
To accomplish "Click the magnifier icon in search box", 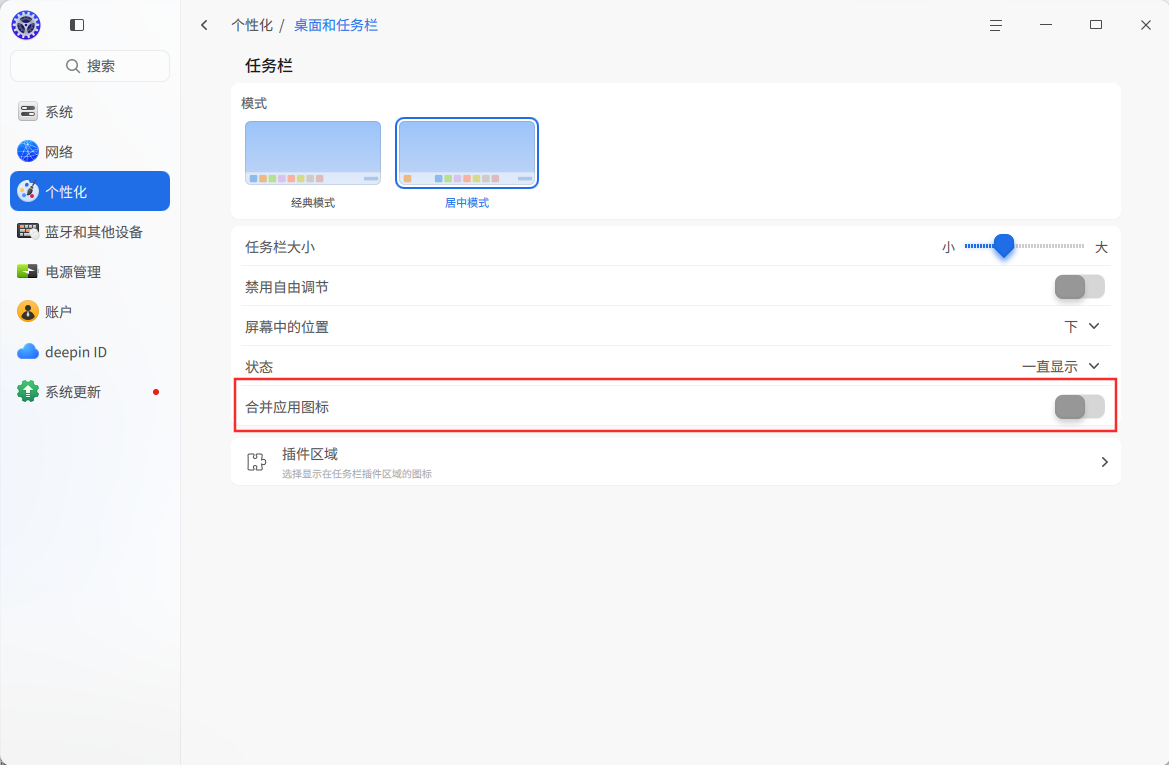I will [72, 66].
